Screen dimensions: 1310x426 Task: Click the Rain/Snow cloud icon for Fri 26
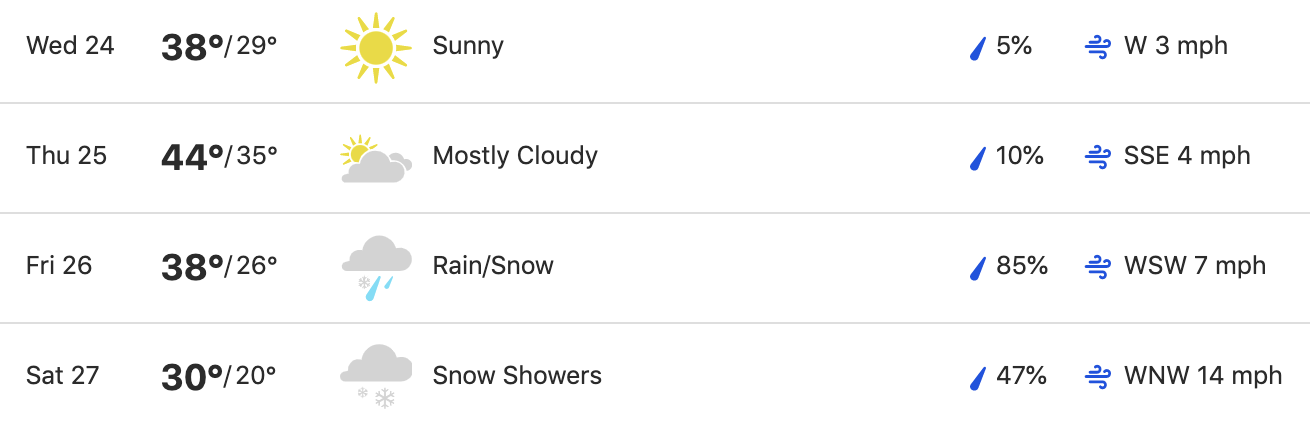tap(376, 268)
